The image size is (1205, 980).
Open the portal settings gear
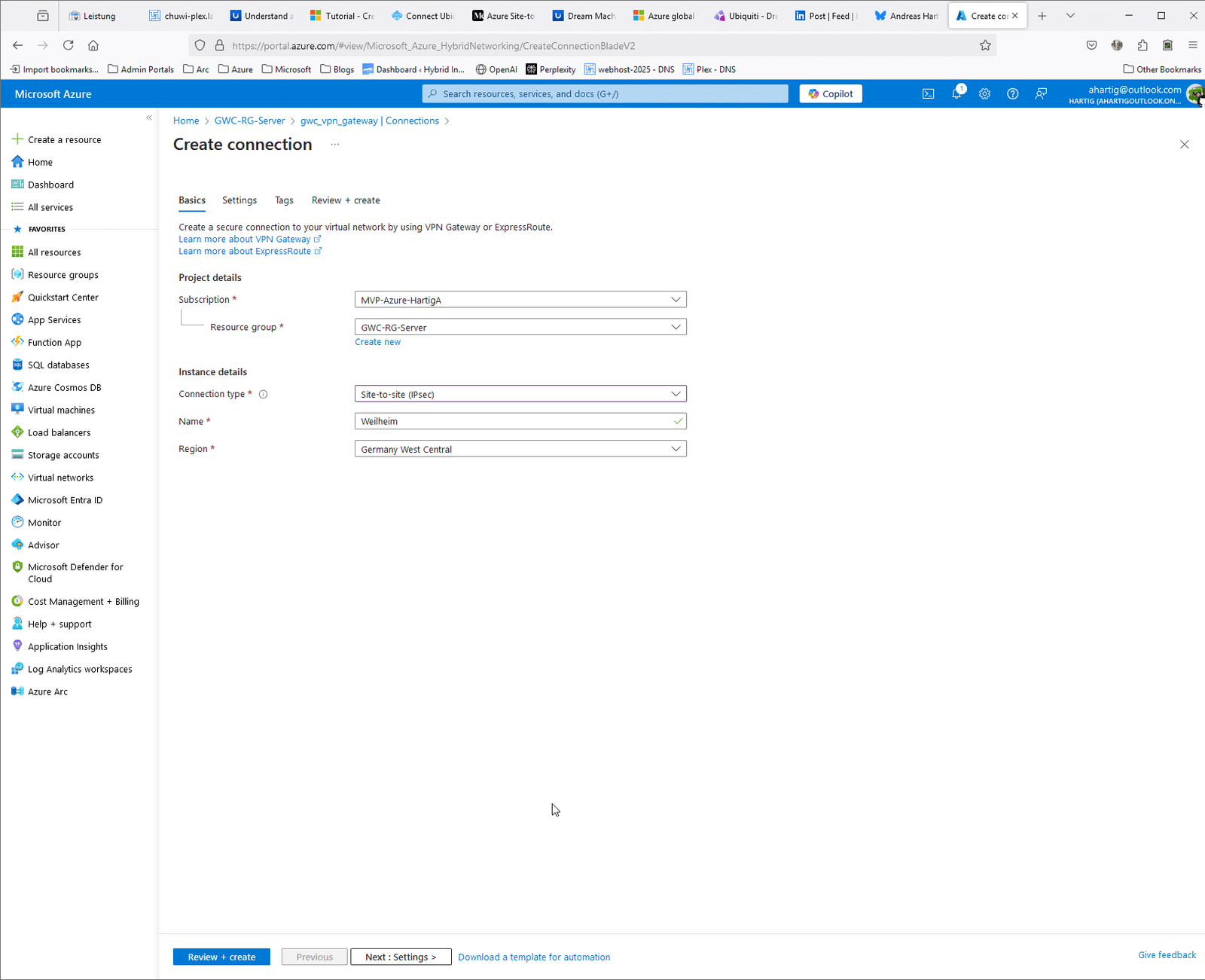[x=984, y=93]
